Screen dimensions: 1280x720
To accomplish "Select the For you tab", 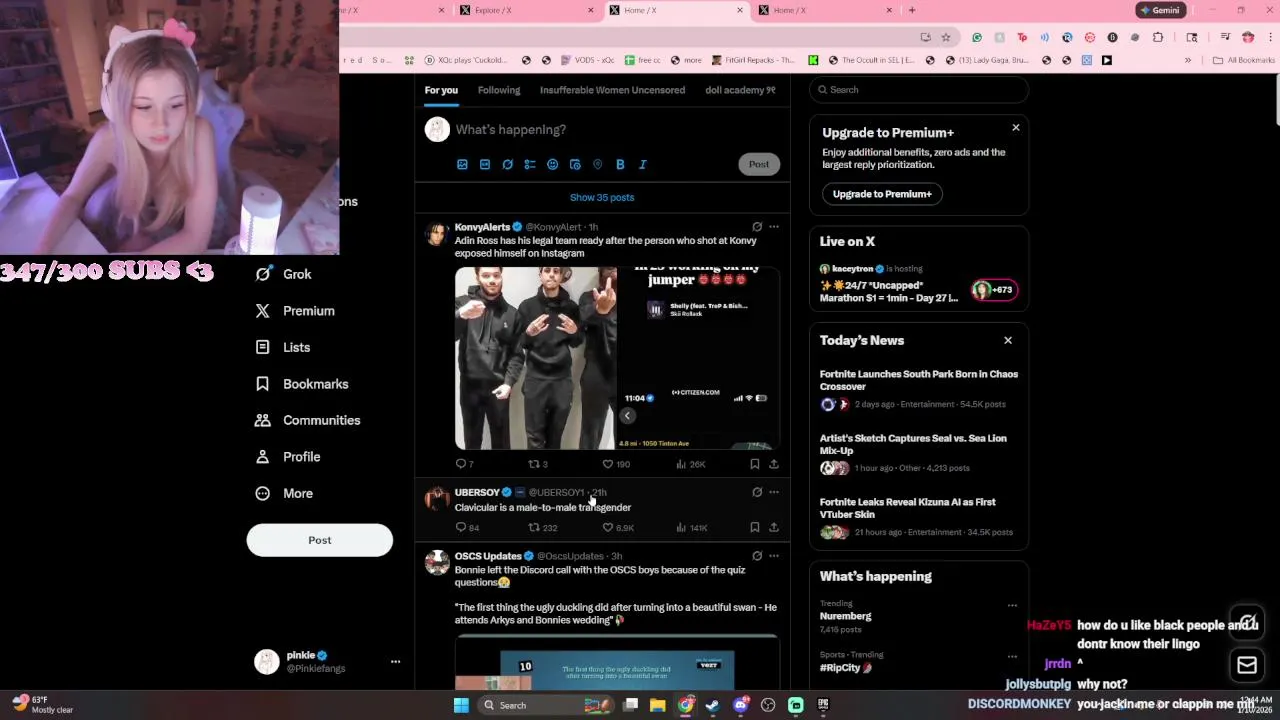I will 441,90.
